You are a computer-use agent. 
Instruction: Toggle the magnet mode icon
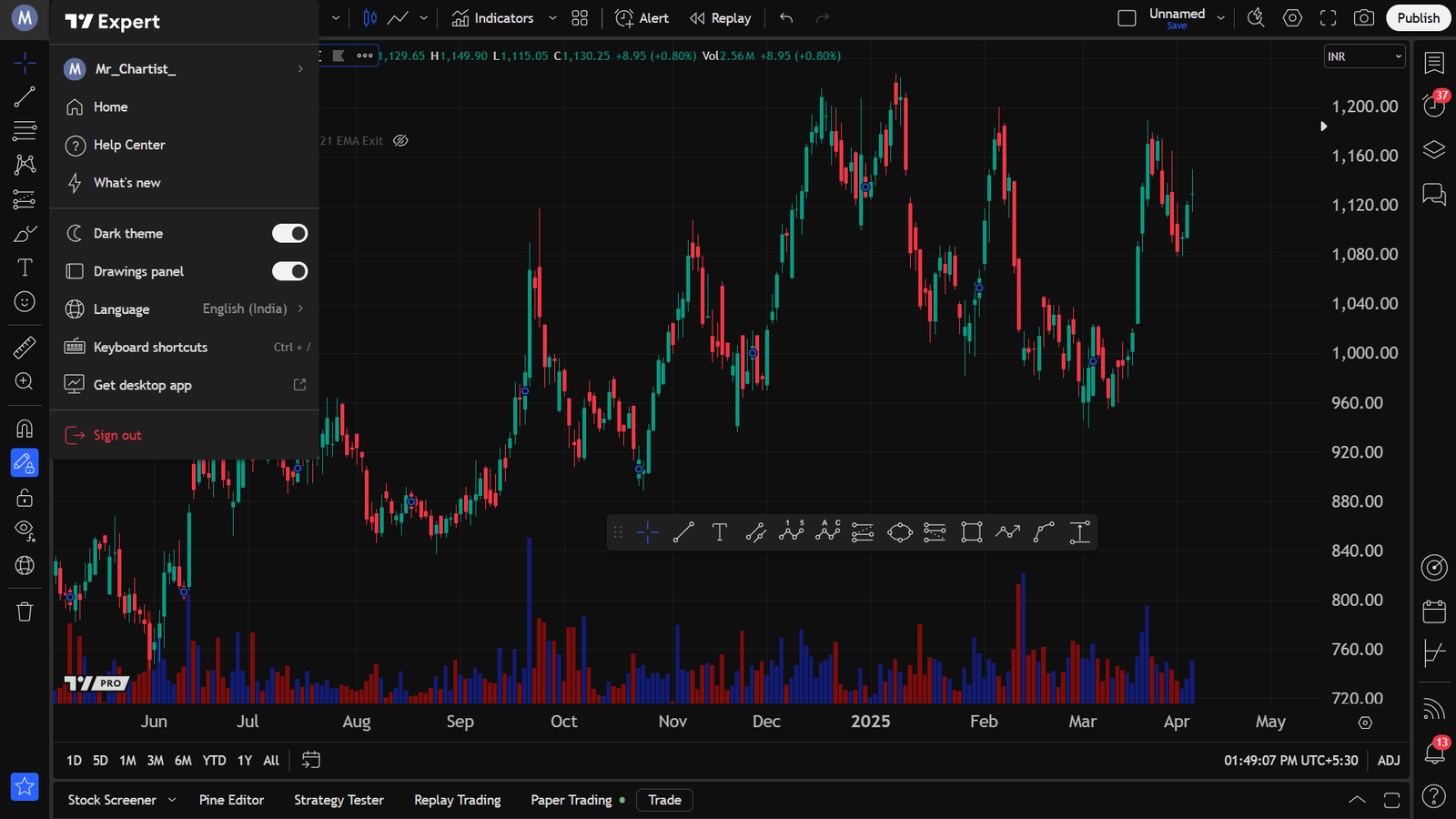click(25, 429)
